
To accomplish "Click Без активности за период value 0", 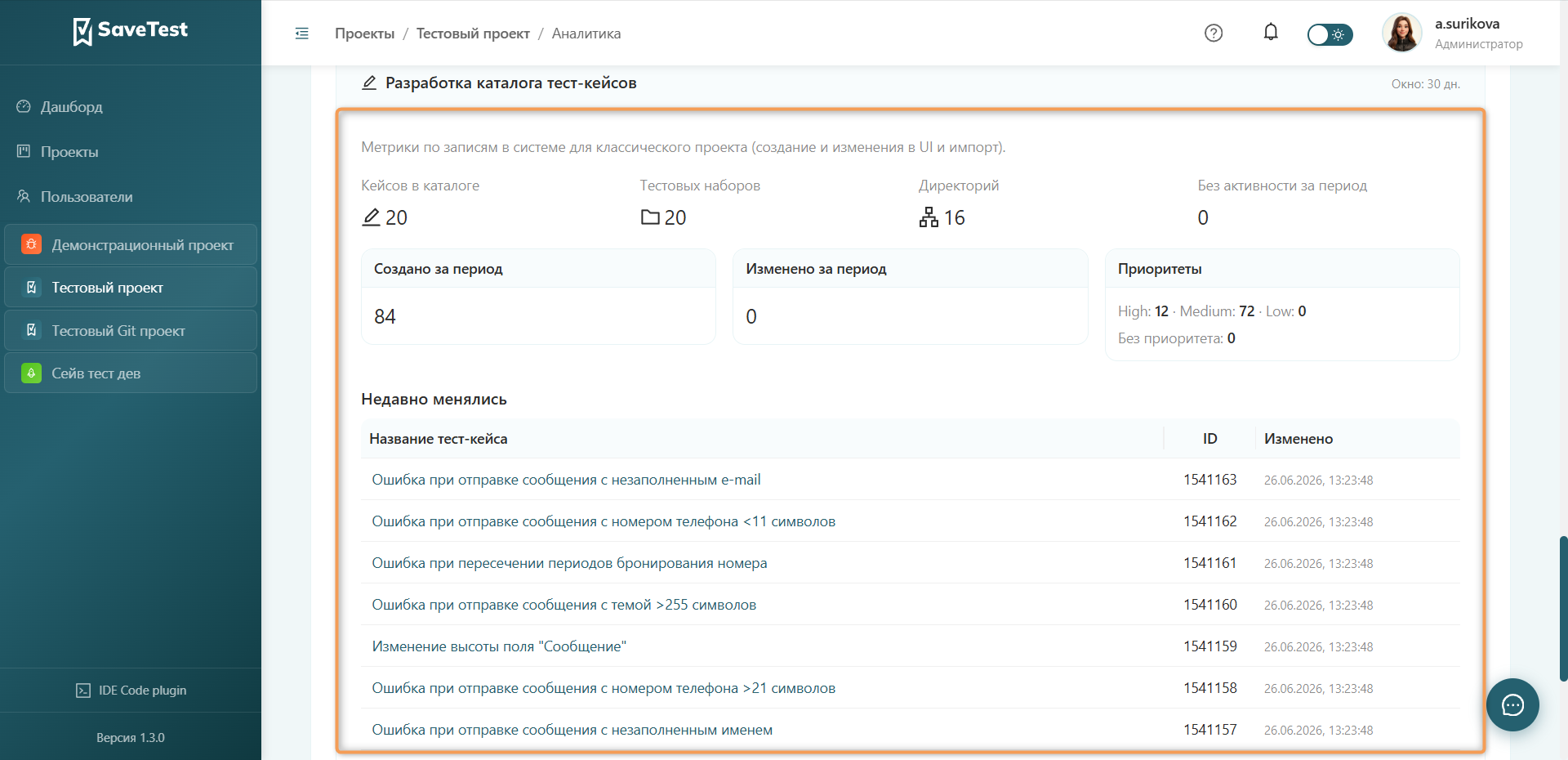I will [x=1203, y=217].
